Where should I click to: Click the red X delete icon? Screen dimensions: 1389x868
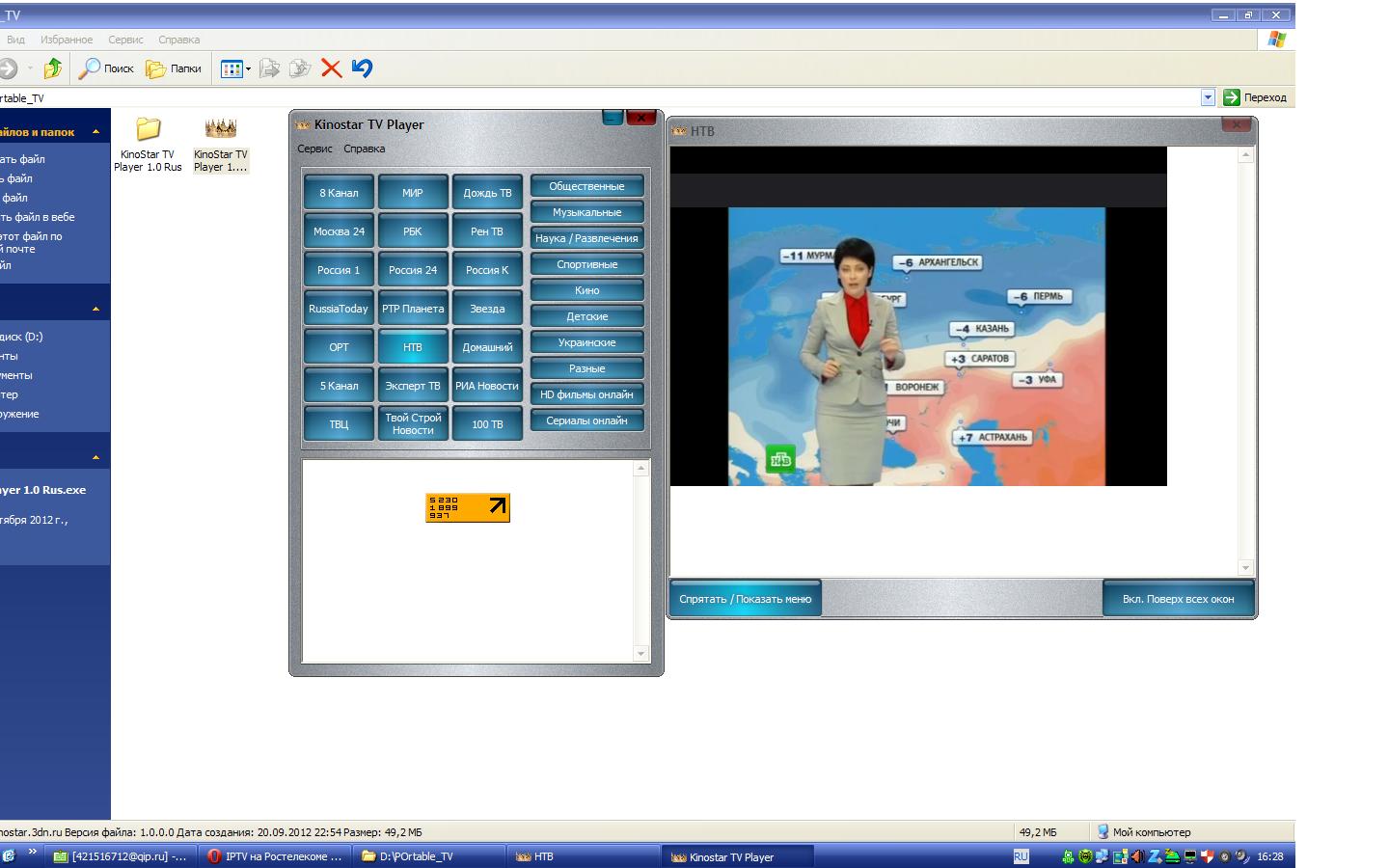(331, 68)
